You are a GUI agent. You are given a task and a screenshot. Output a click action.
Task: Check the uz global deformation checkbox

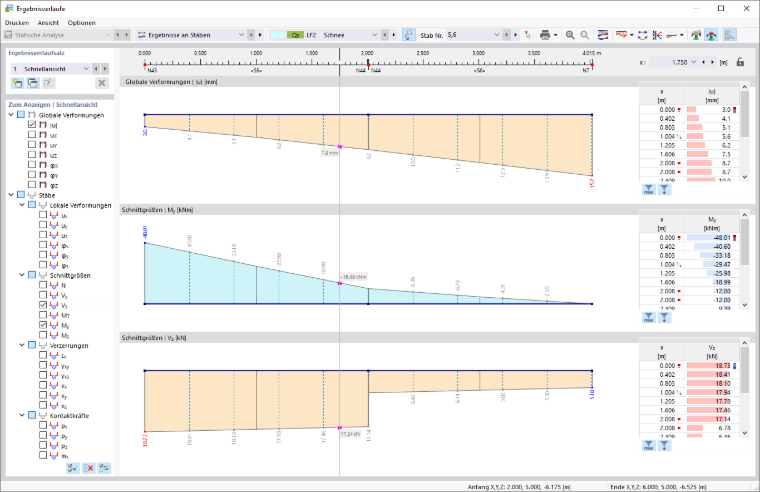click(32, 155)
